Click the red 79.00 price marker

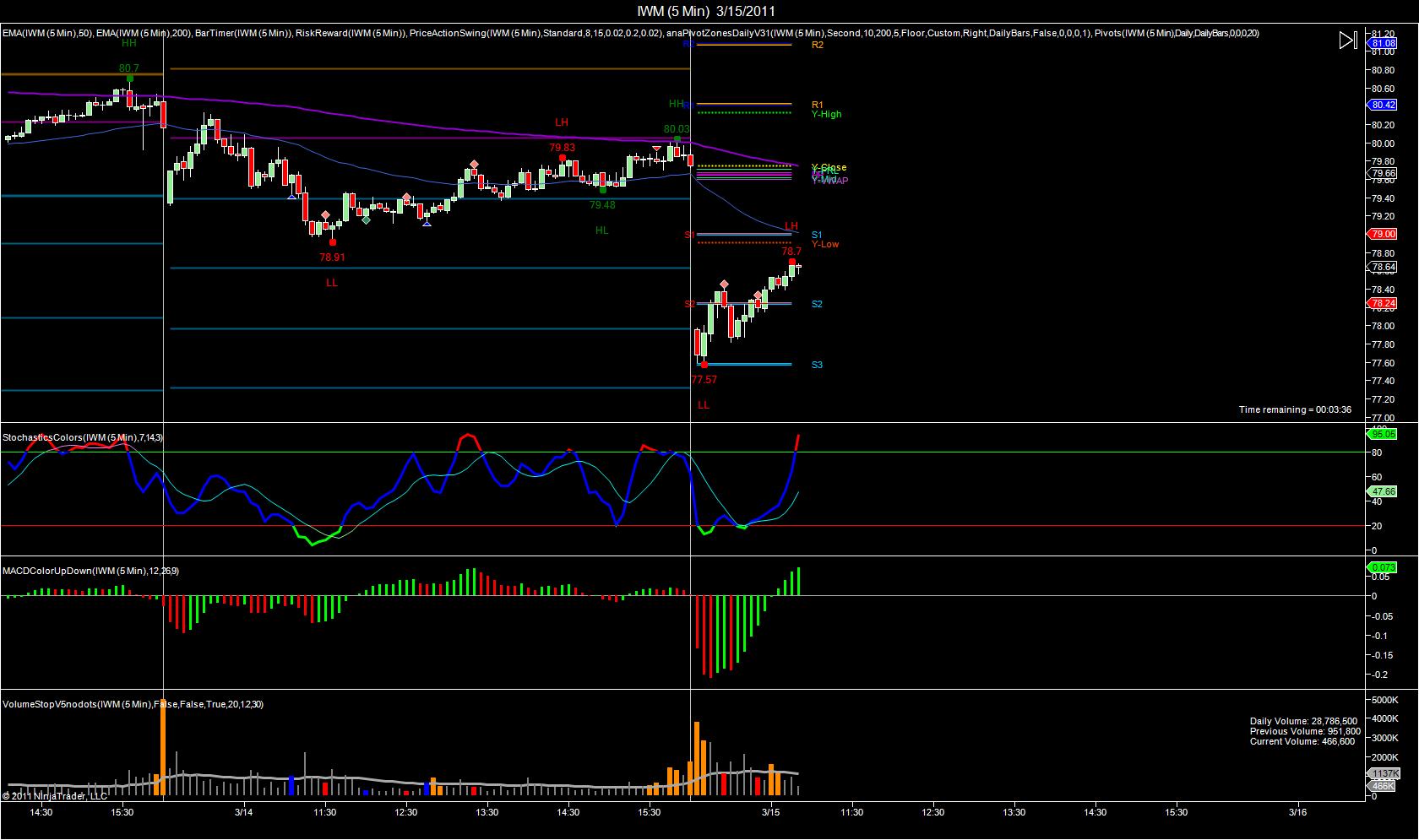(x=1381, y=234)
